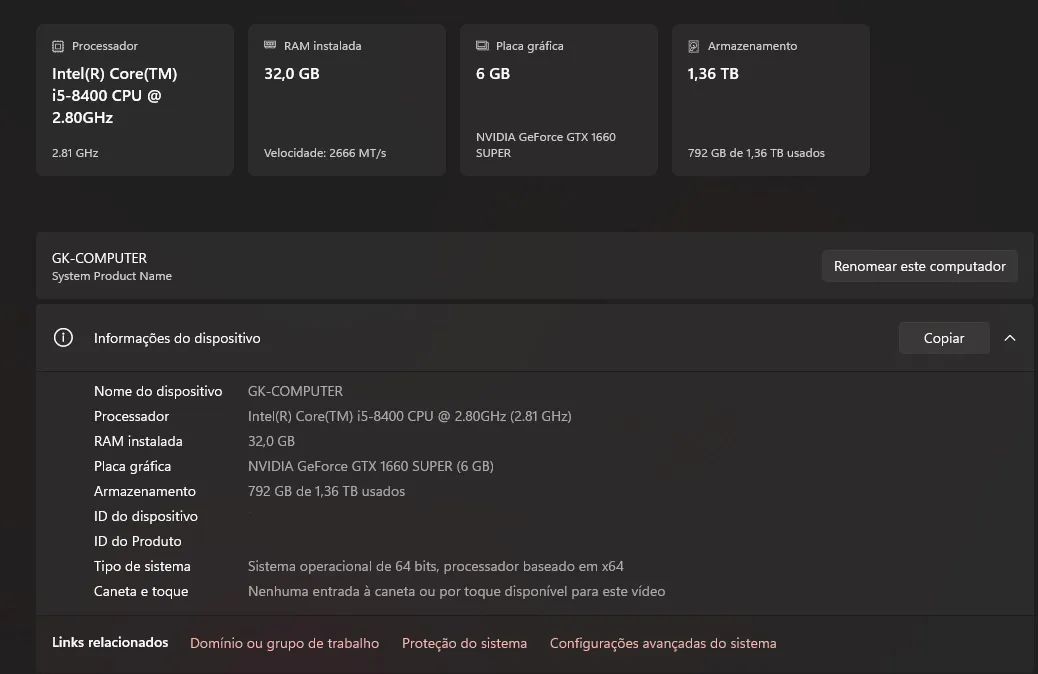Click the Processador label in device info list
This screenshot has width=1038, height=674.
[x=131, y=416]
